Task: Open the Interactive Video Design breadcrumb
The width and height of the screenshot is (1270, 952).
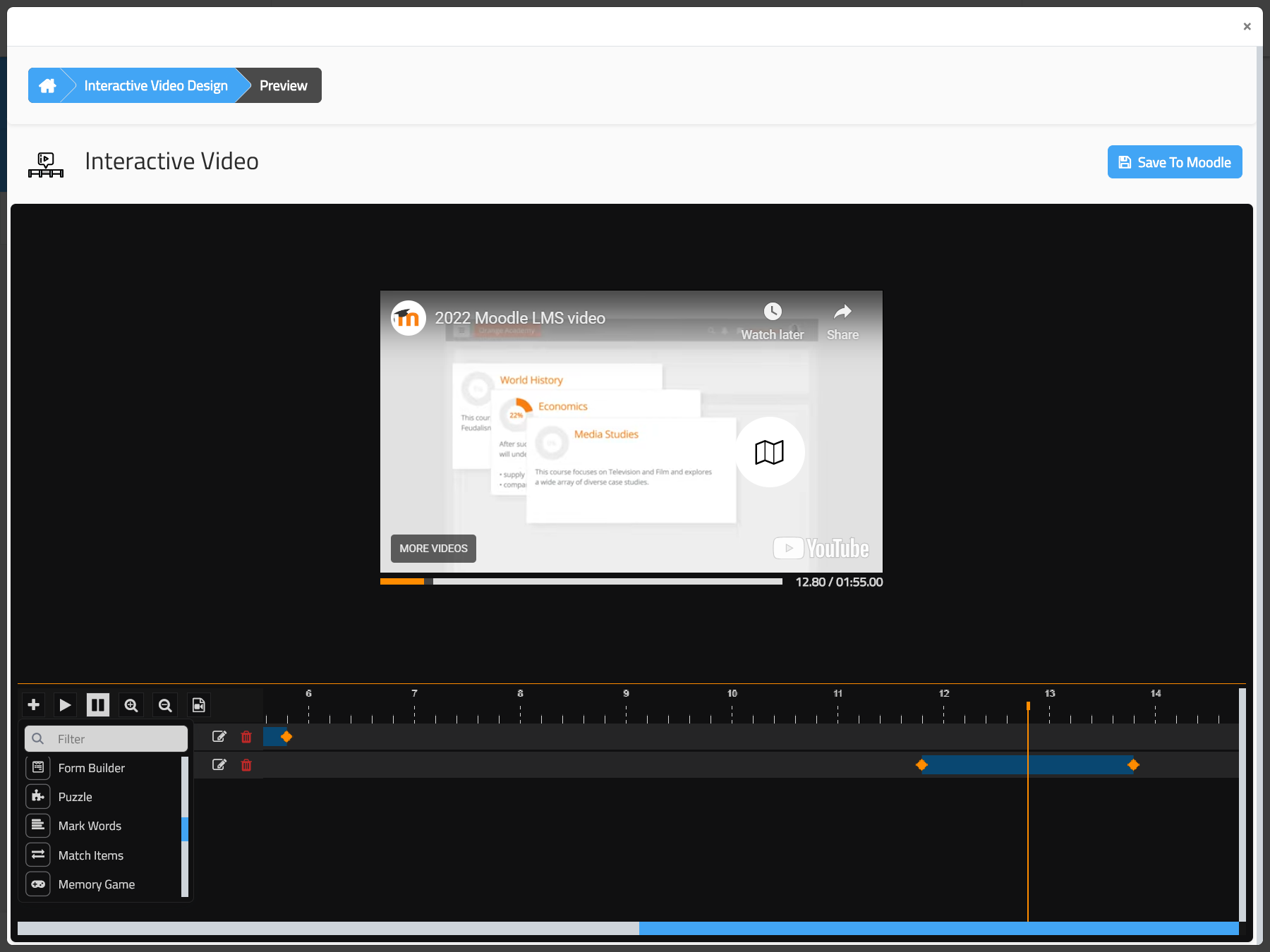Action: [156, 85]
